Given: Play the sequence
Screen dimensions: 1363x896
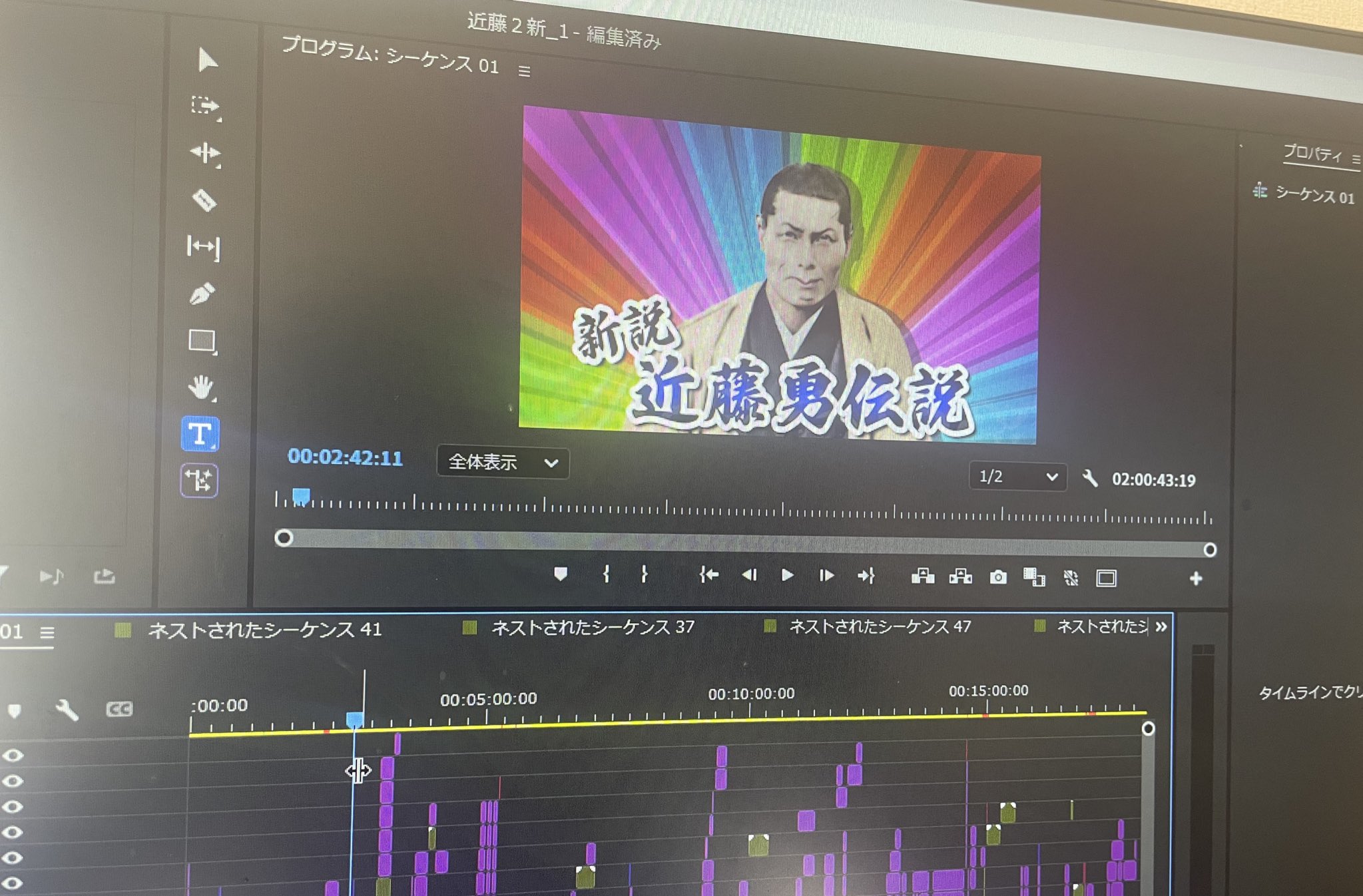Looking at the screenshot, I should point(787,575).
